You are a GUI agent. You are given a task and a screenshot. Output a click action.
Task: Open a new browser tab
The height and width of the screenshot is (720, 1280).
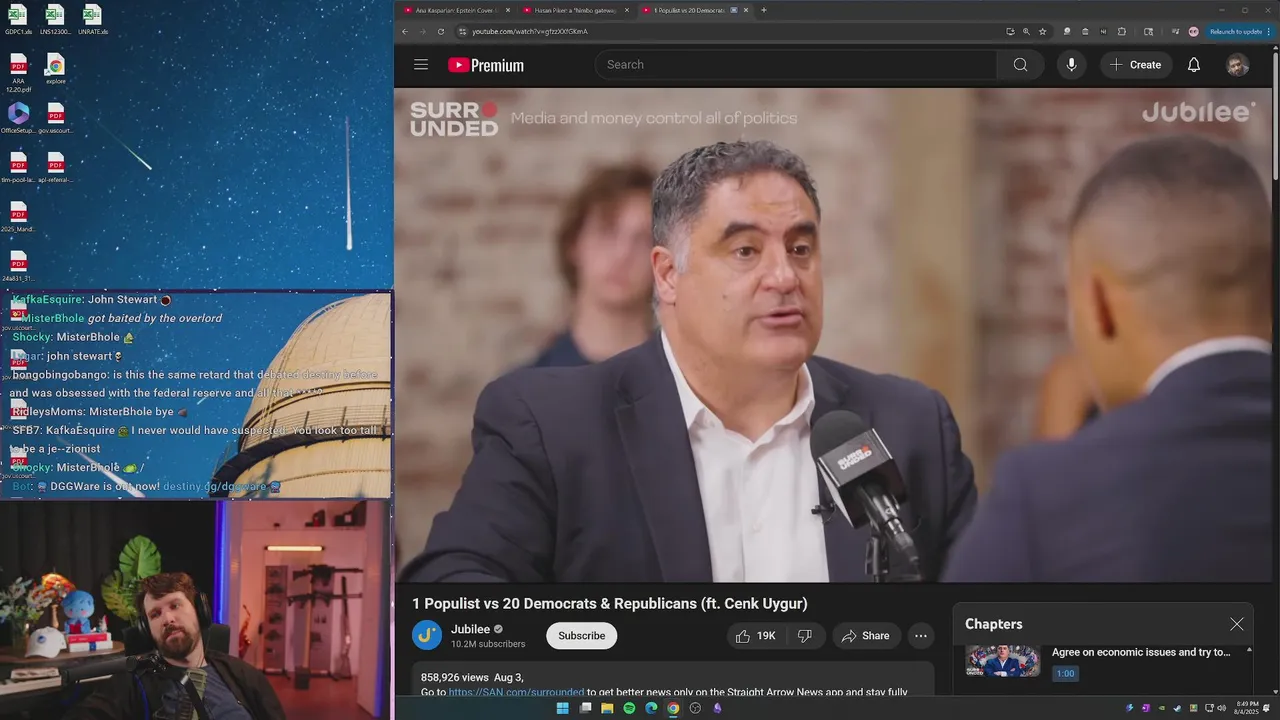764,10
